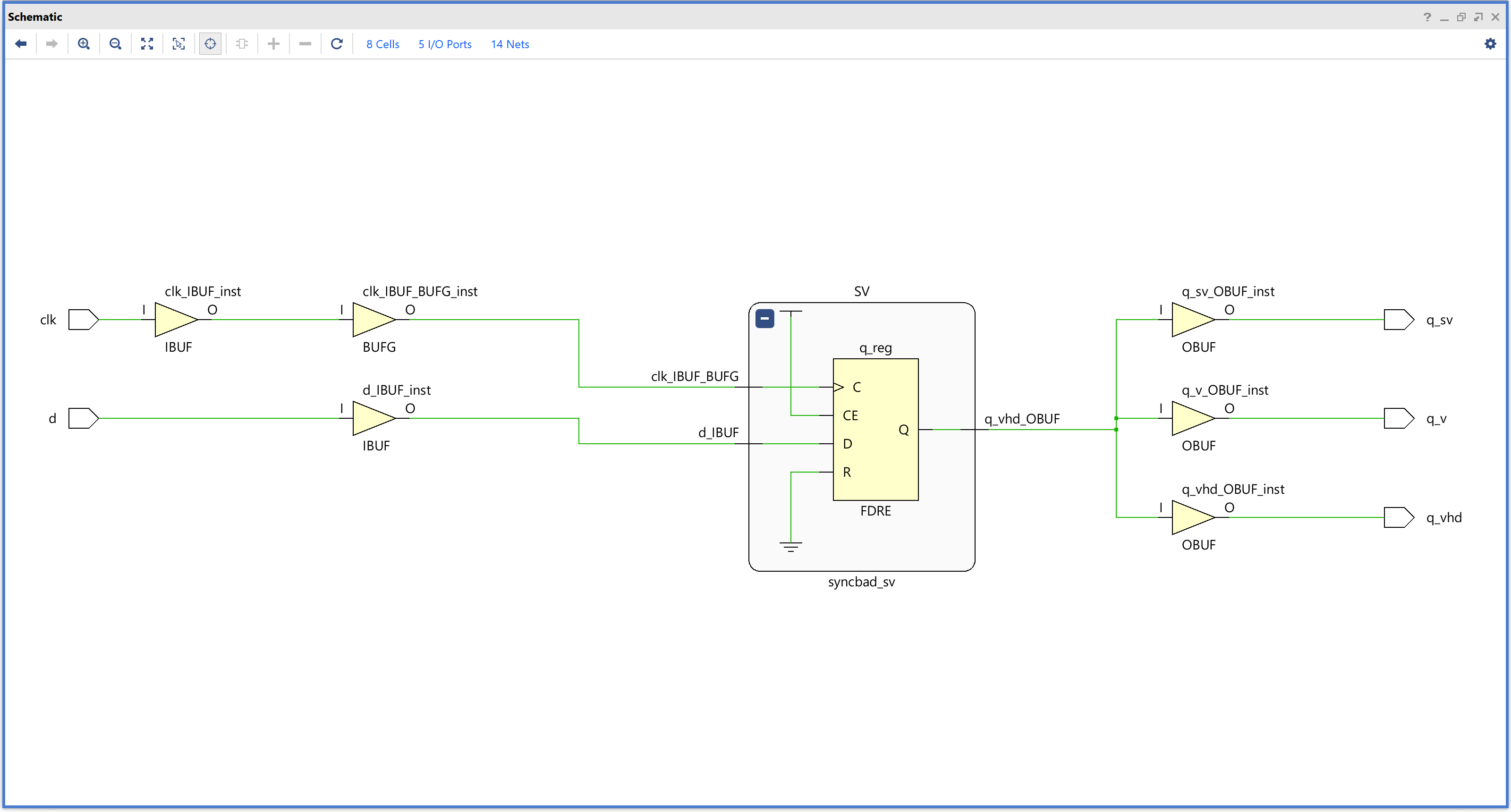This screenshot has height=812, width=1511.
Task: Collapse the SV hierarchy block
Action: tap(764, 318)
